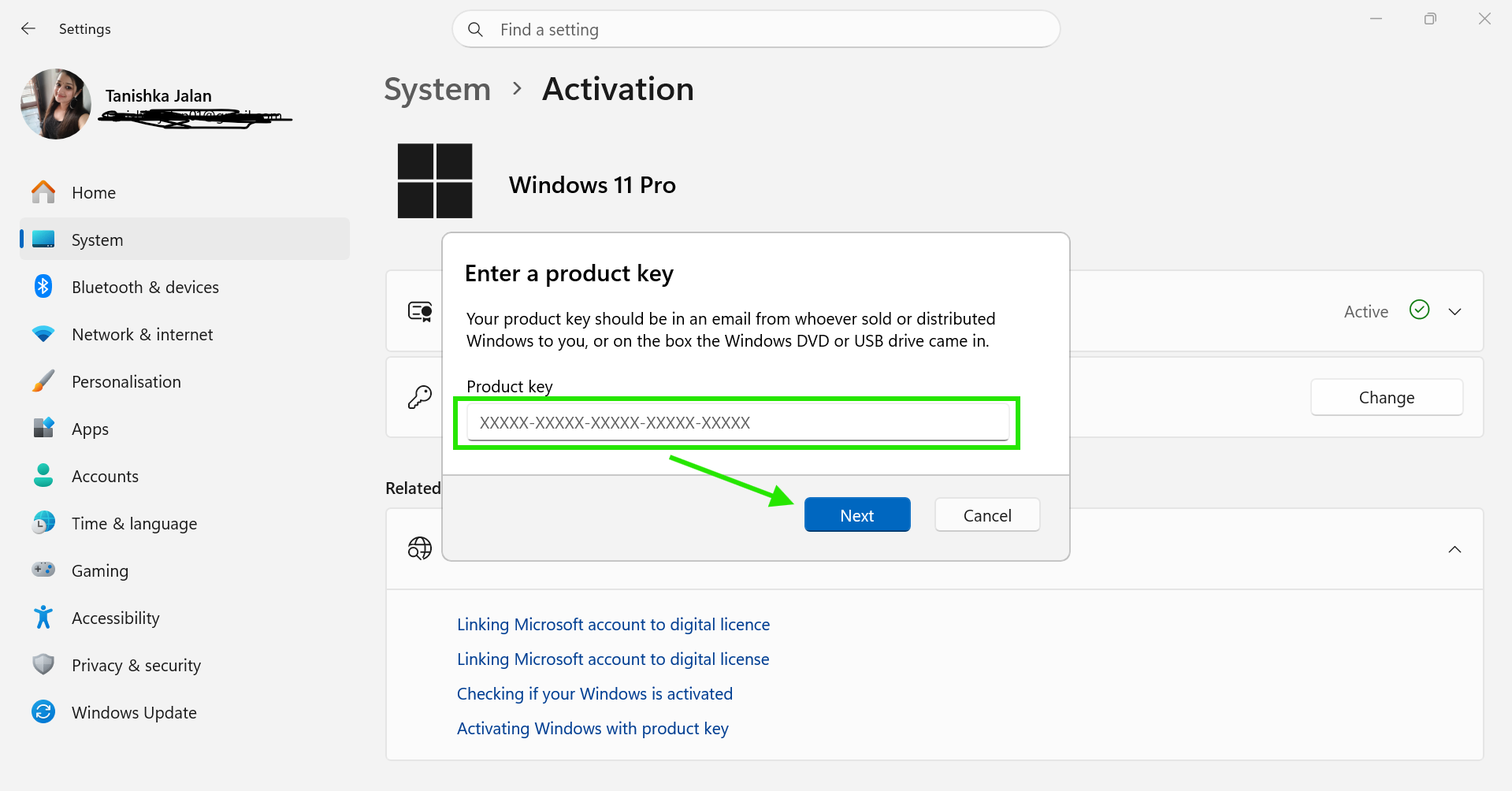Open Gaming settings
1512x791 pixels.
click(184, 570)
